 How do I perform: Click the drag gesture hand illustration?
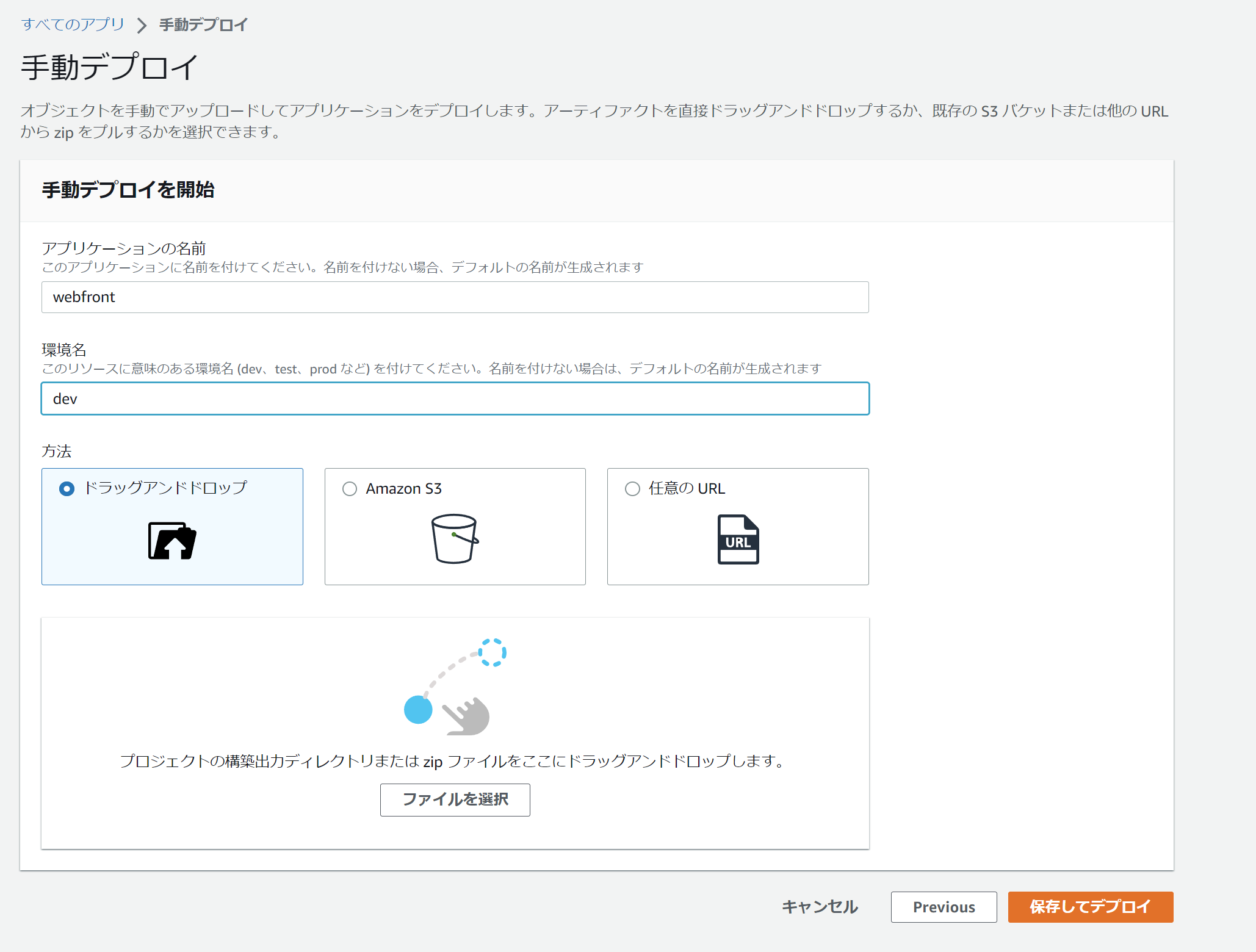(466, 716)
